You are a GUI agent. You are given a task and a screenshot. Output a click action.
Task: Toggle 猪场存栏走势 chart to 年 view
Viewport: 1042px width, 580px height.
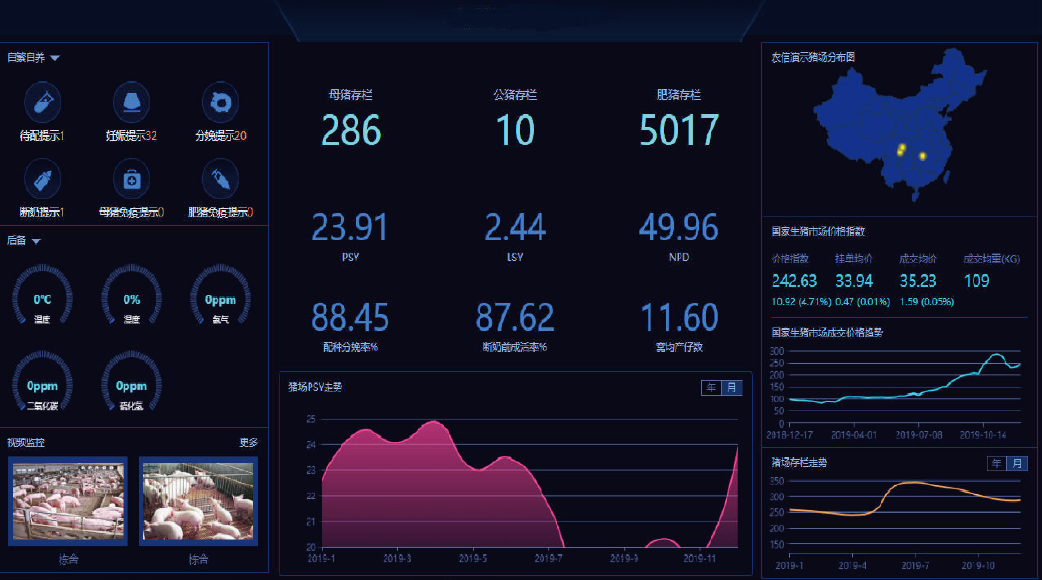[x=997, y=463]
